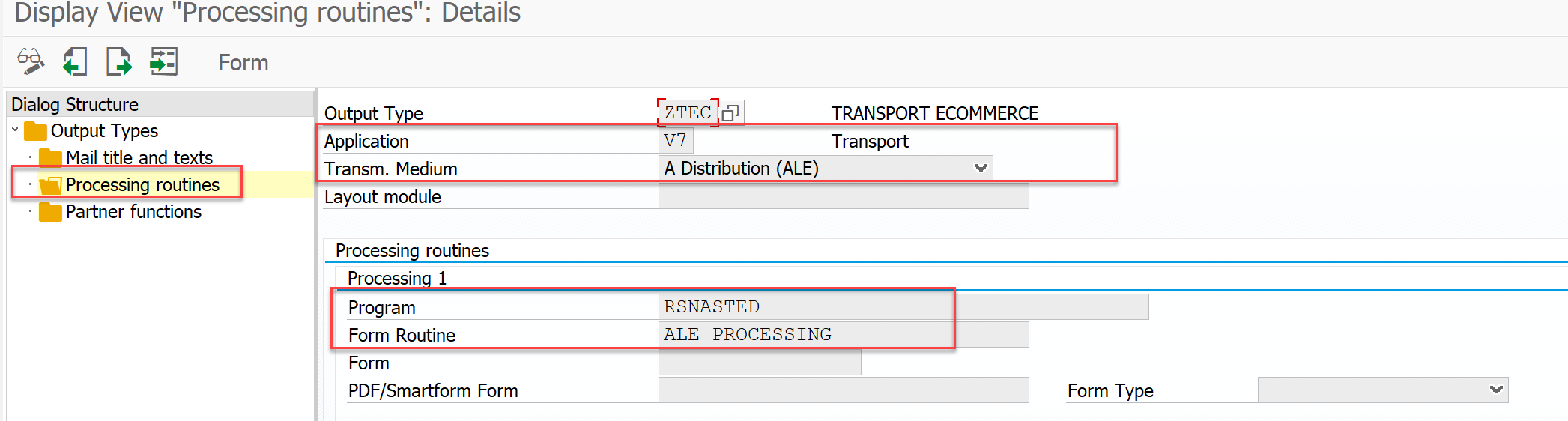
Task: Click the Program field showing RSNASTED
Action: 805,306
